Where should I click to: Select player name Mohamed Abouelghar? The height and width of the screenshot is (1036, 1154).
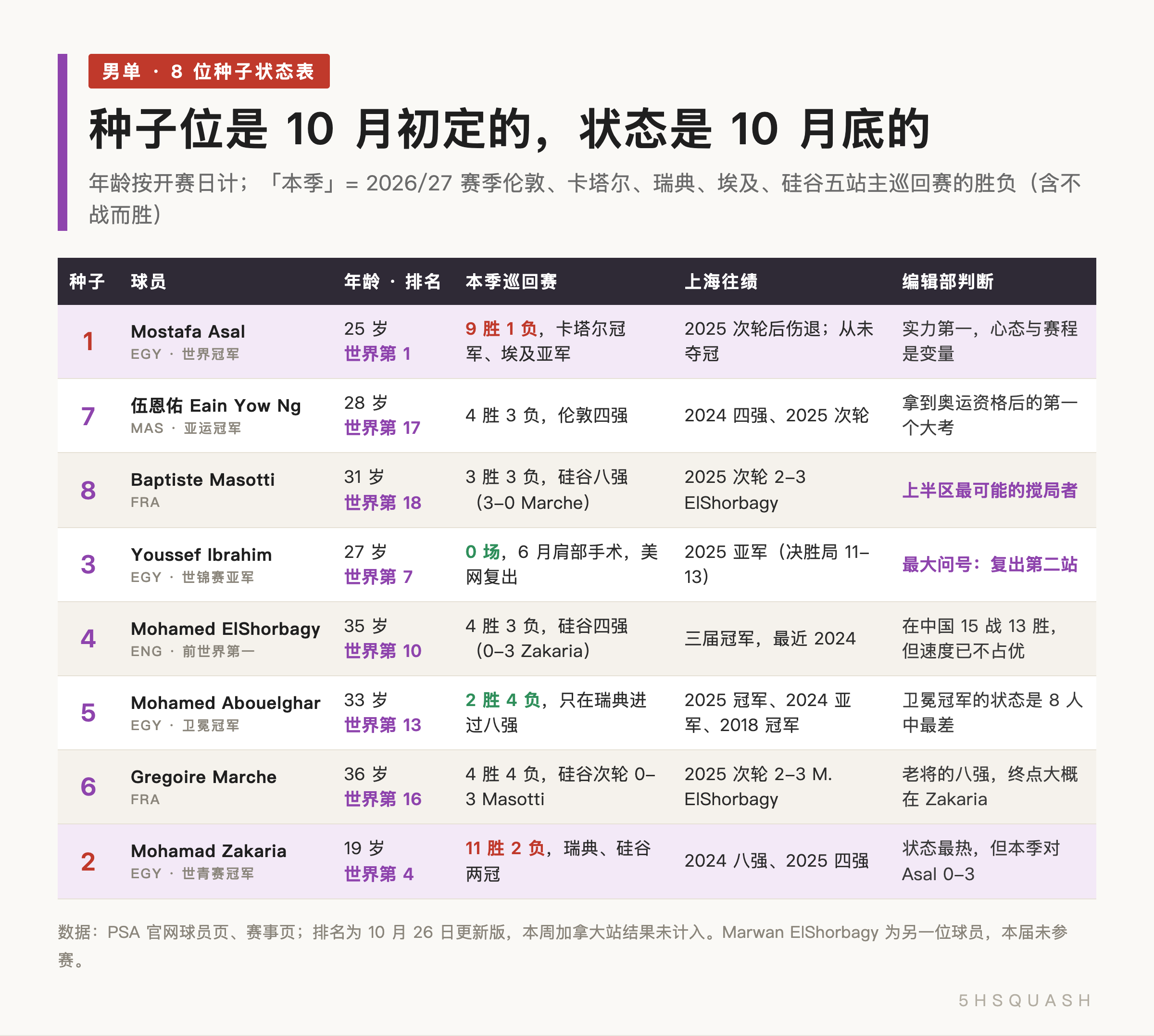click(226, 702)
